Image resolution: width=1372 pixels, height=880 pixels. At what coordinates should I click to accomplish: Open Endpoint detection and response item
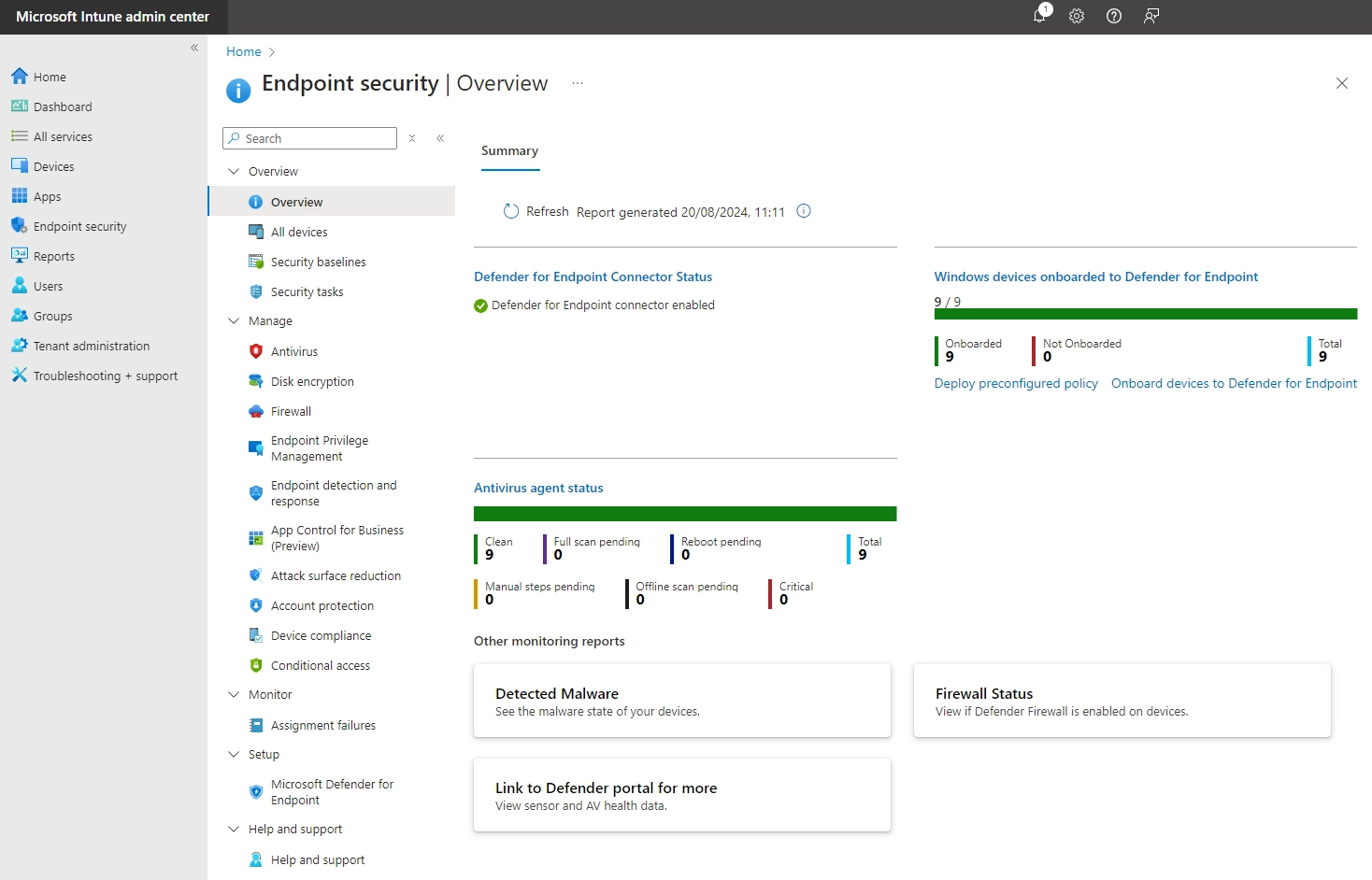pyautogui.click(x=332, y=493)
